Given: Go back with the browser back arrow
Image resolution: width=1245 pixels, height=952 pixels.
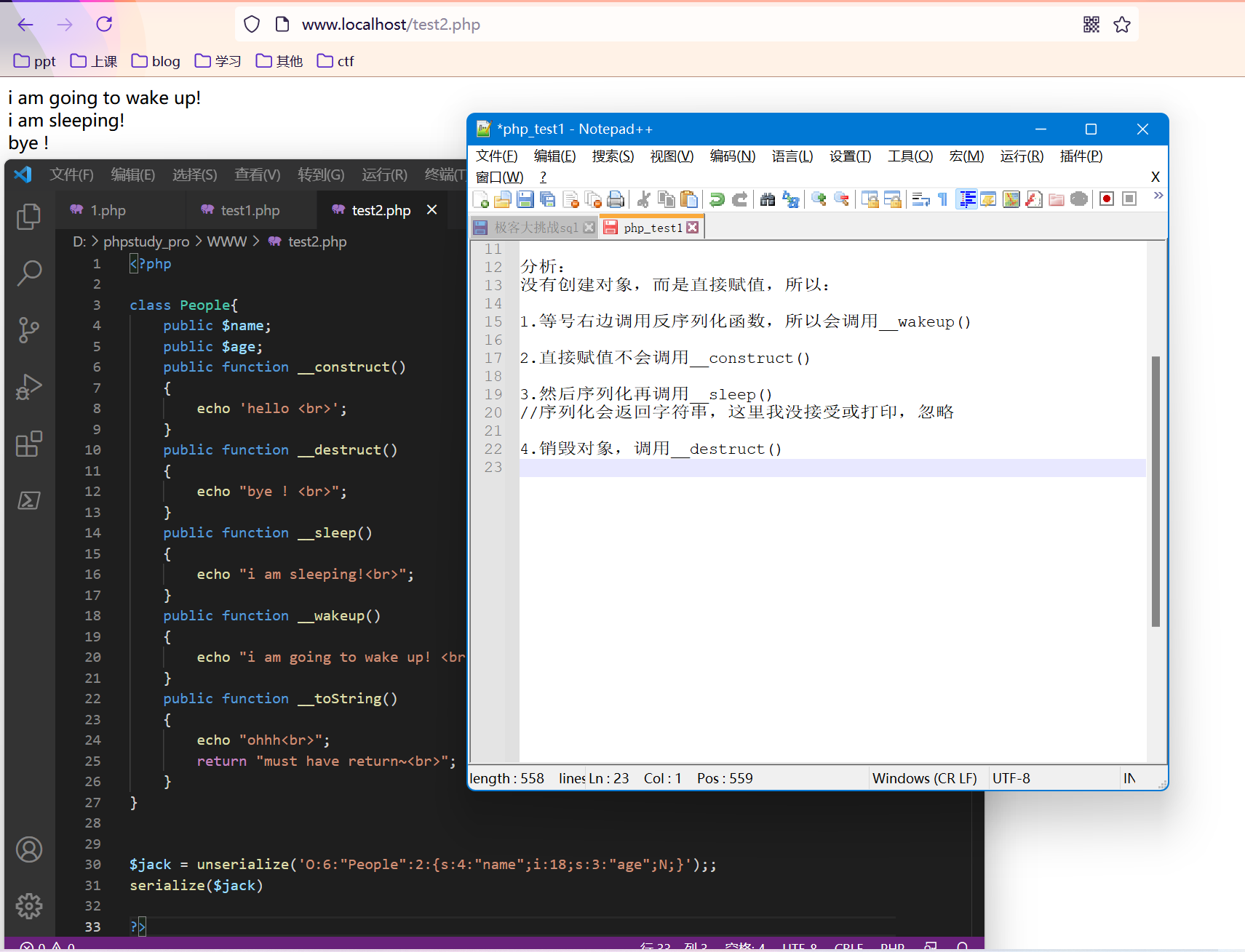Looking at the screenshot, I should click(x=25, y=25).
